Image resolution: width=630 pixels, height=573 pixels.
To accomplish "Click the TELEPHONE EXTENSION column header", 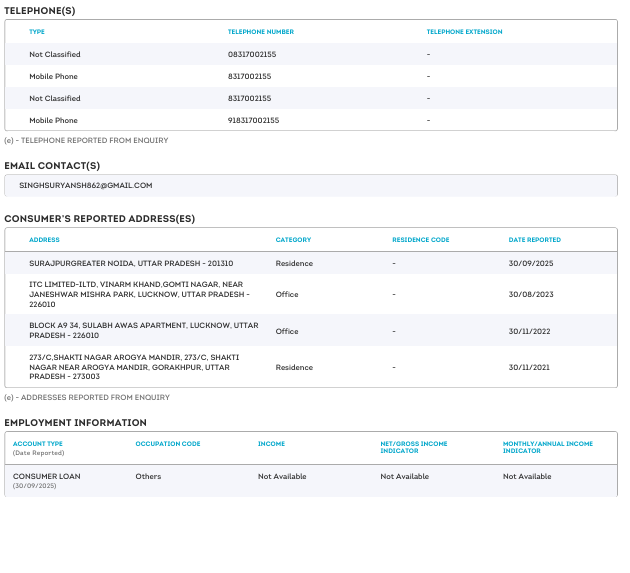I will pyautogui.click(x=464, y=32).
